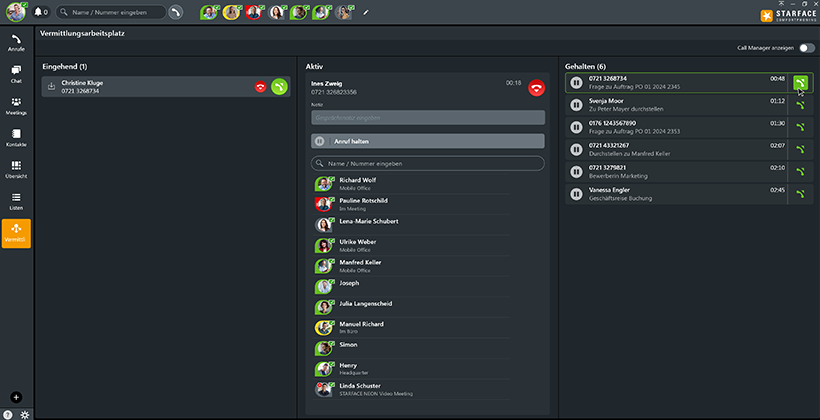Toggle Call Manager anzeigen switch
Screen dimensions: 820x420
point(806,48)
